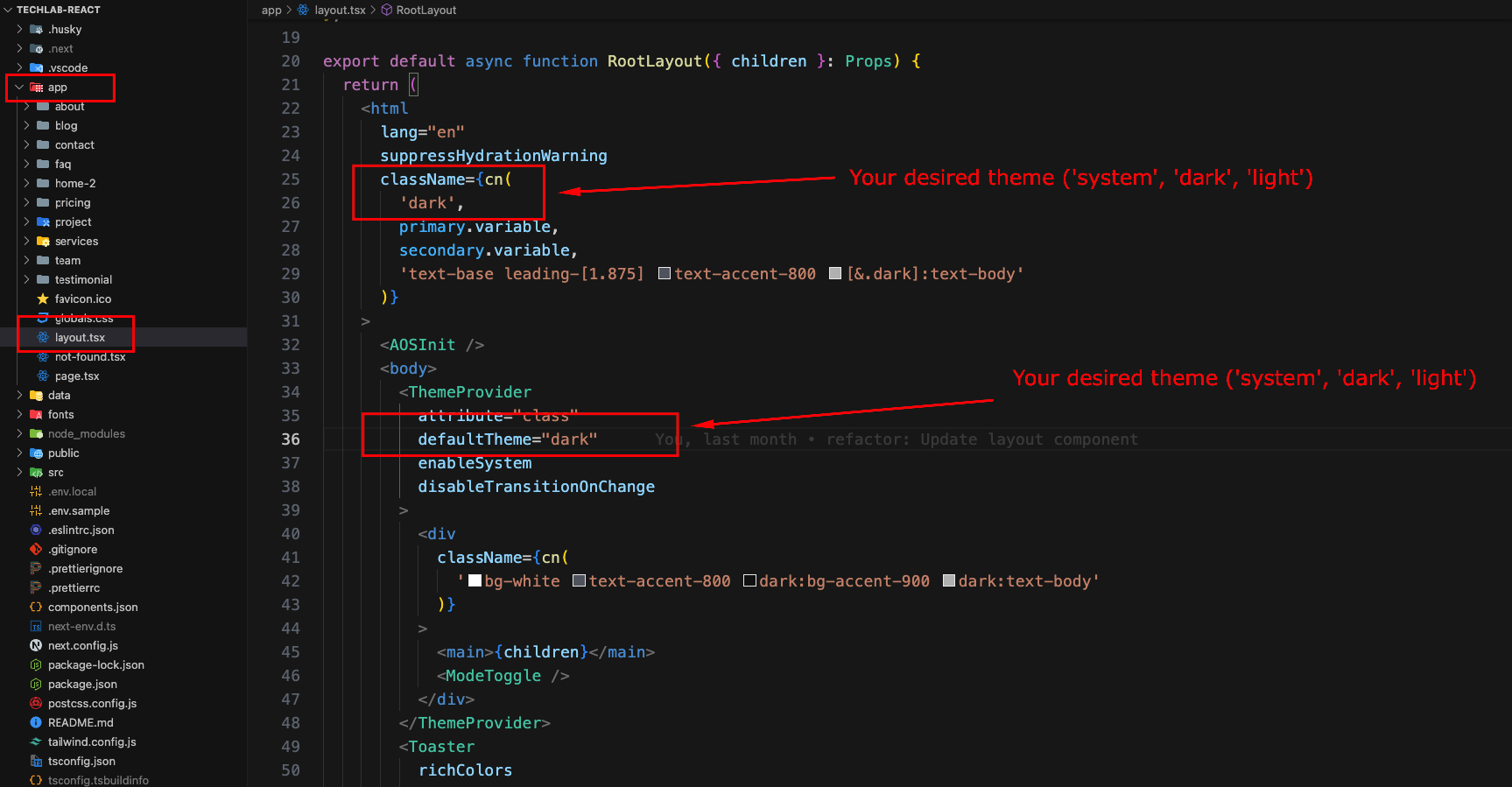Click the components.json braces icon

(x=36, y=607)
